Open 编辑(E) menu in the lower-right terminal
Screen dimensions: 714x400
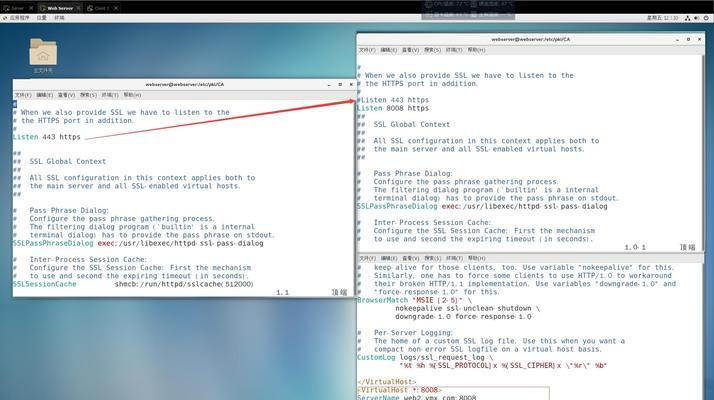(x=389, y=258)
